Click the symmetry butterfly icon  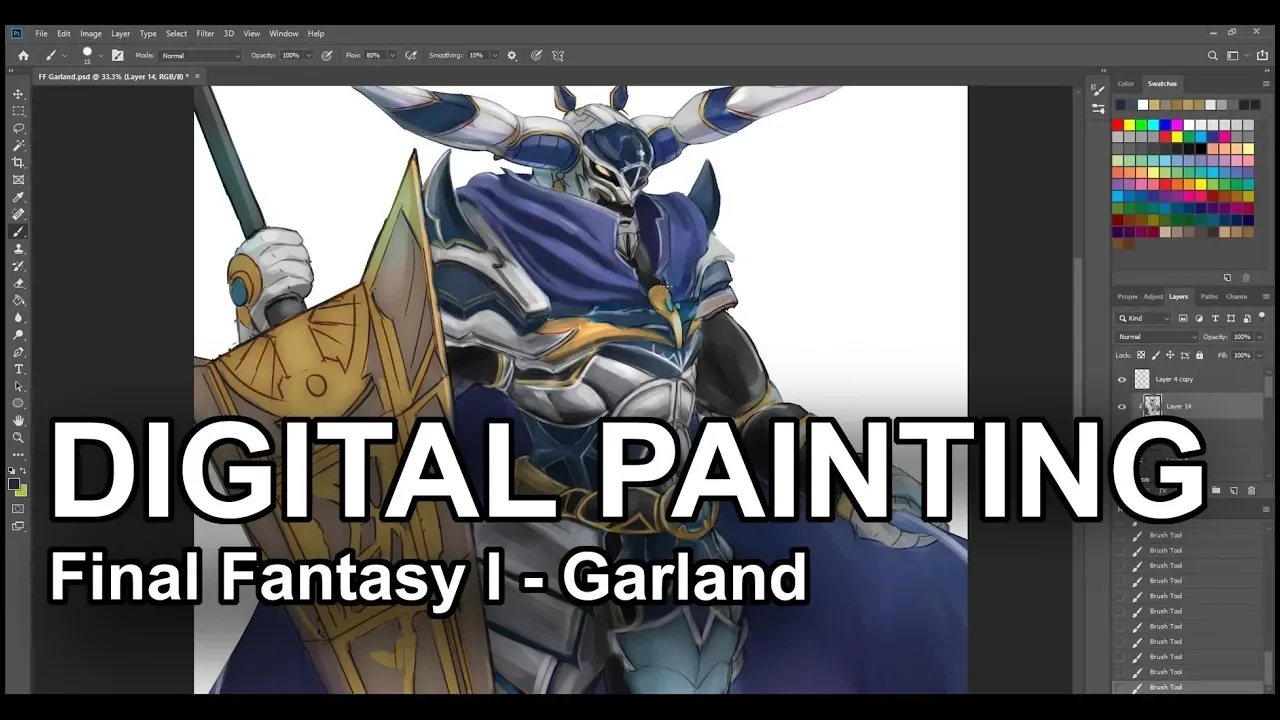point(558,55)
